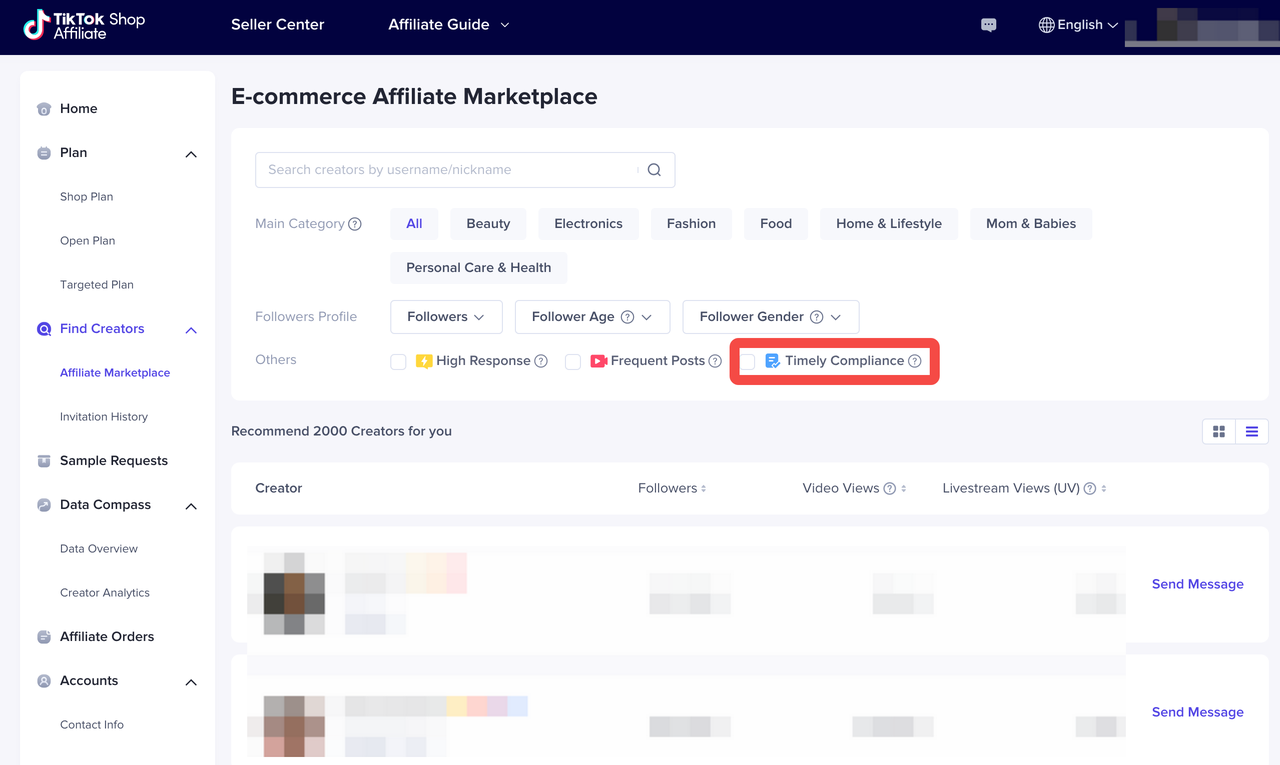Screen dimensions: 1280x765
Task: Click the chat message icon in header
Action: tap(988, 25)
